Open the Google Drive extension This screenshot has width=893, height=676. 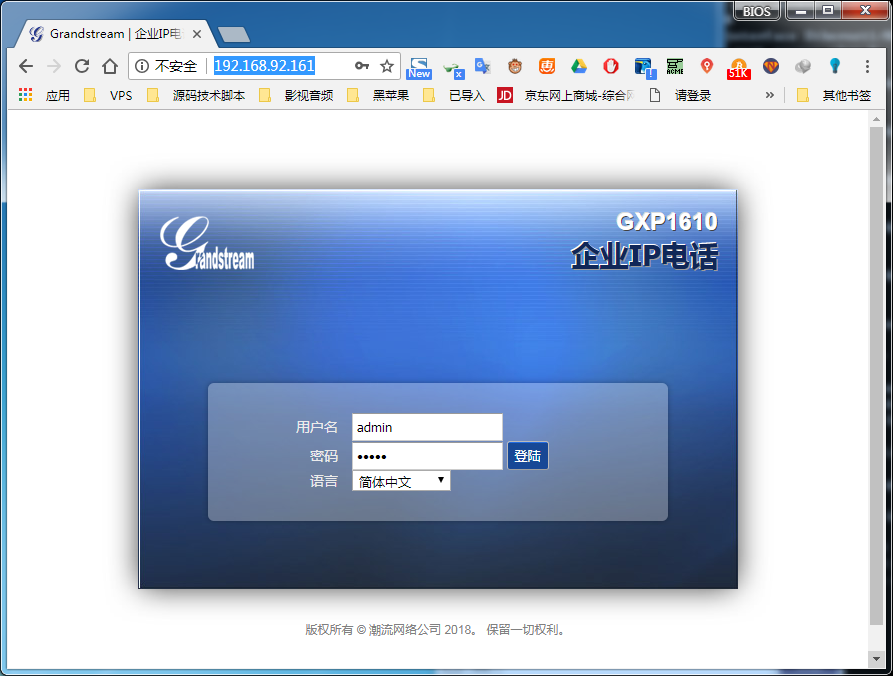pyautogui.click(x=579, y=66)
